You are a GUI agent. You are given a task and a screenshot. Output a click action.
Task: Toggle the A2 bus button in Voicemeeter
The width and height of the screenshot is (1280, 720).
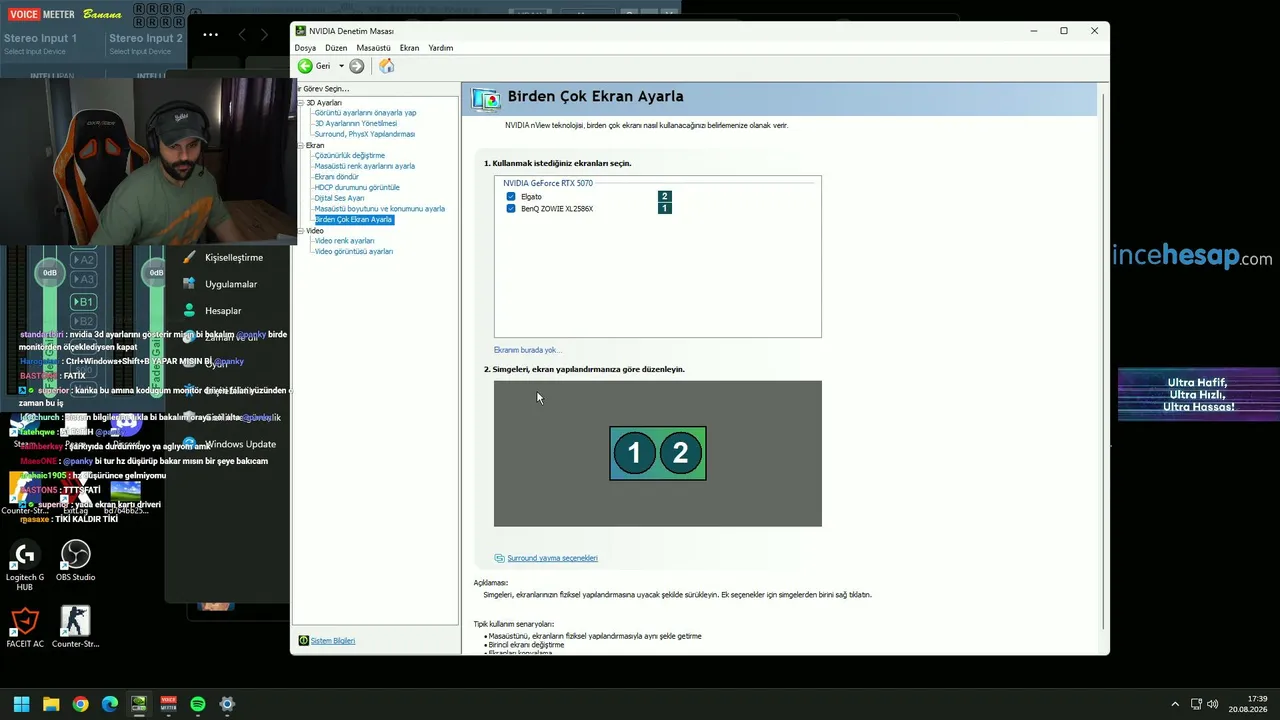[84, 260]
